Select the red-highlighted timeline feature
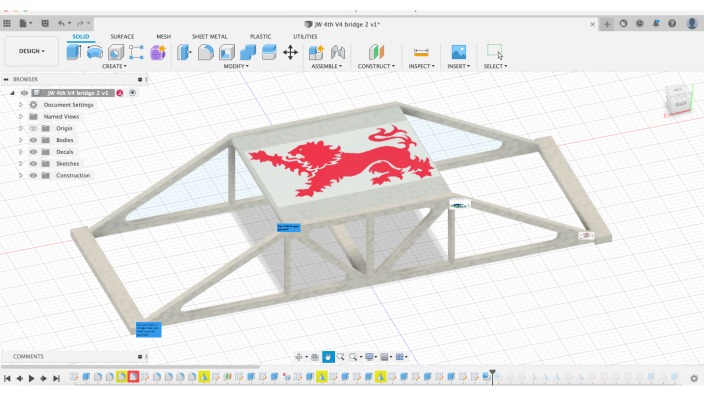Screen dimensions: 704x396 click(x=133, y=377)
